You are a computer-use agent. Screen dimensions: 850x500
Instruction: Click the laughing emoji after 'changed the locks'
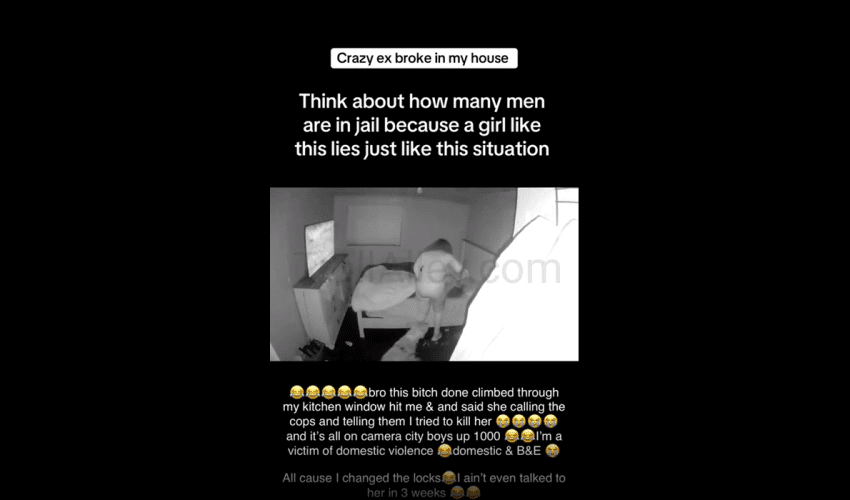[x=448, y=478]
